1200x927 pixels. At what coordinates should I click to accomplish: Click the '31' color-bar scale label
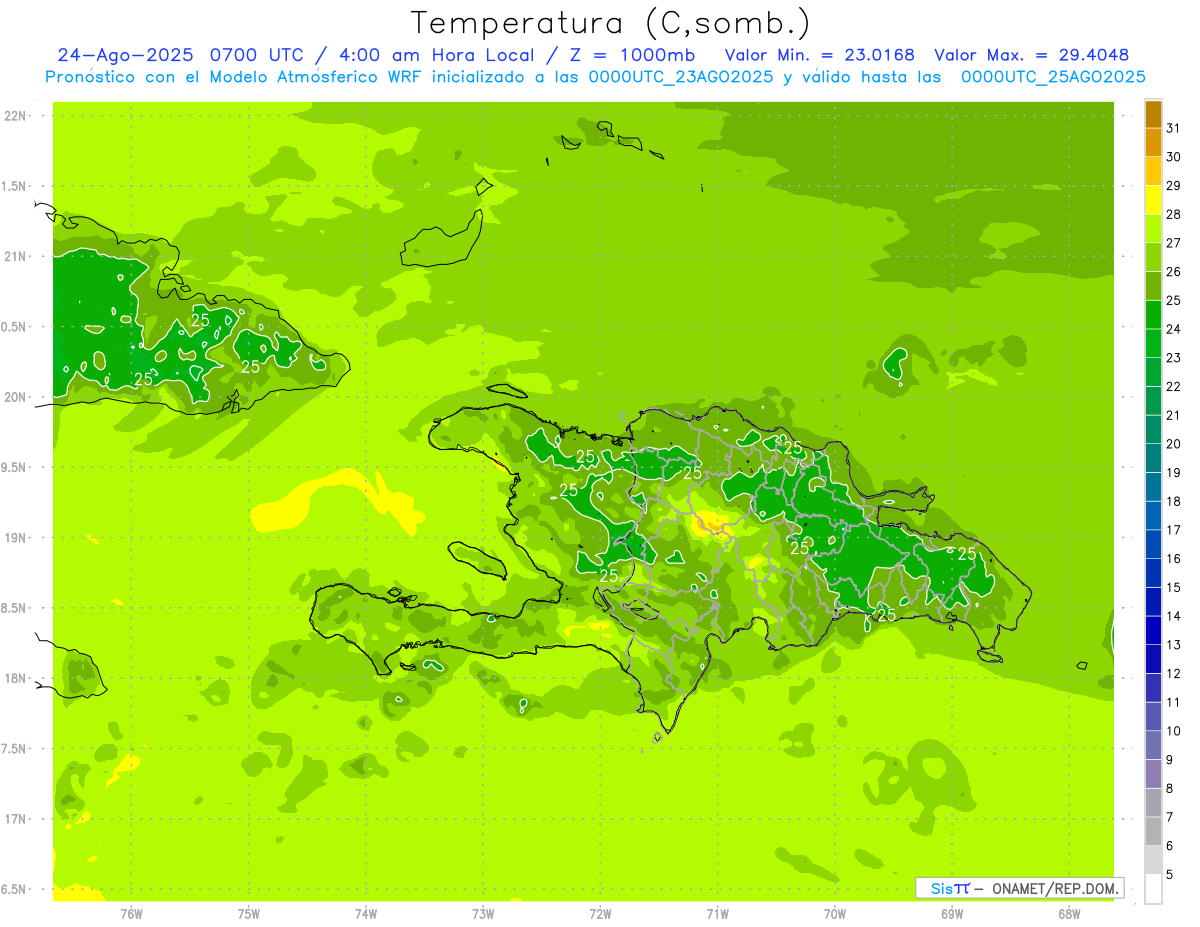tap(1173, 128)
